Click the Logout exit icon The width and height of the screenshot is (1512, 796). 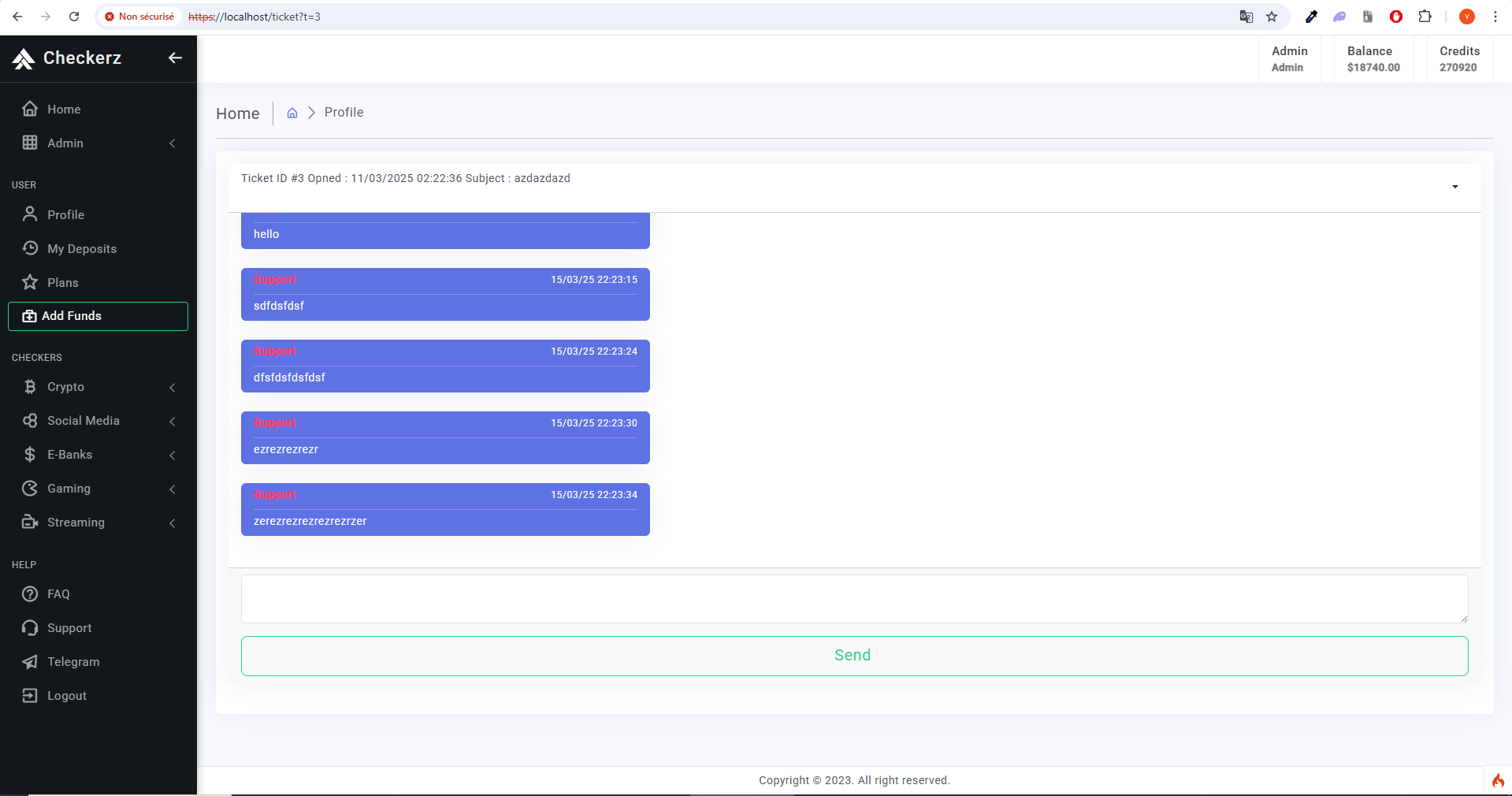coord(30,695)
